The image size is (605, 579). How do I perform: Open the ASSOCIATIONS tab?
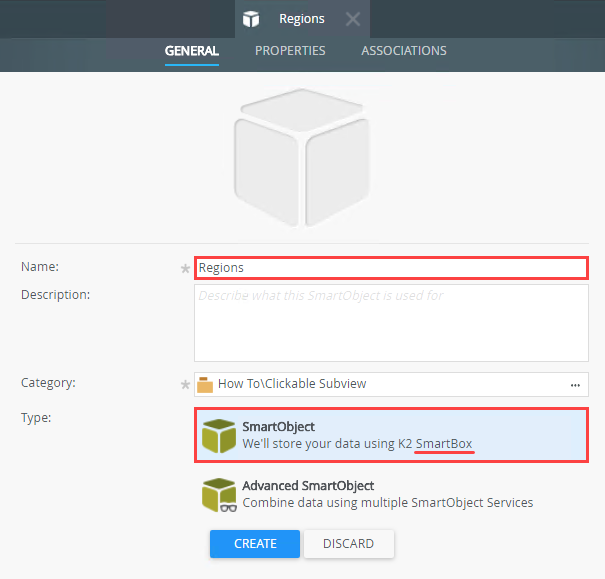point(404,51)
